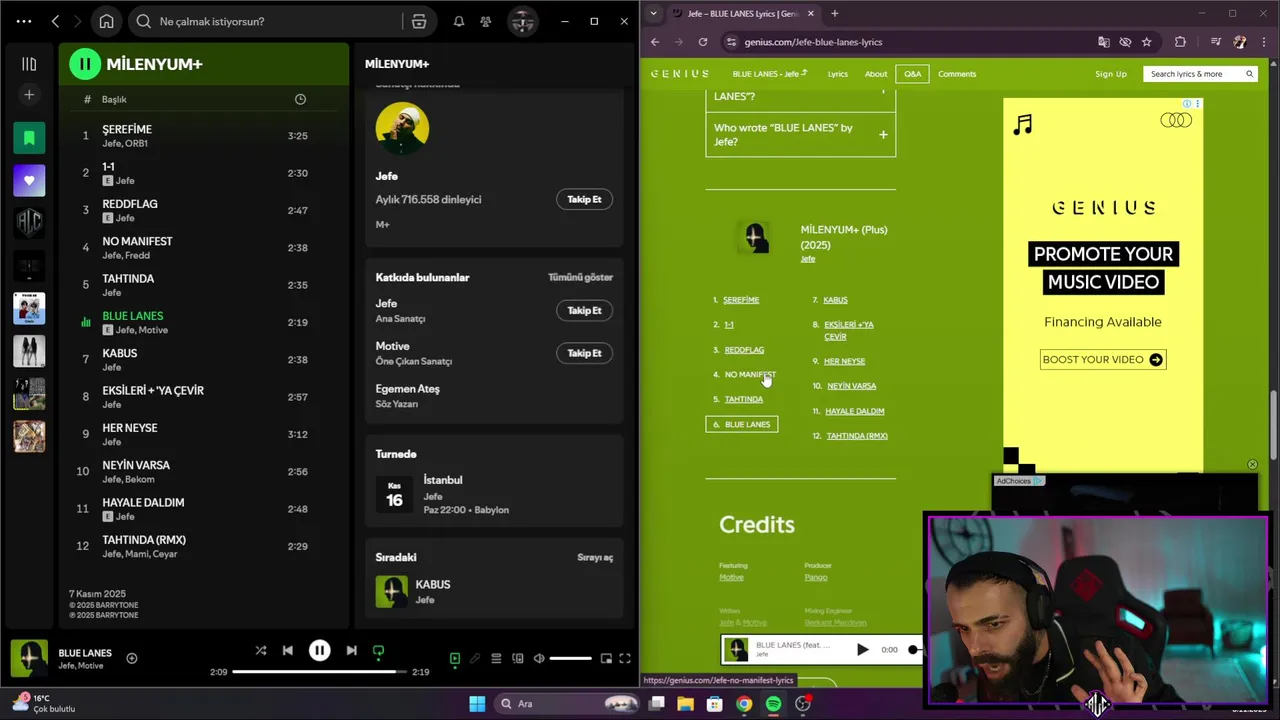The height and width of the screenshot is (720, 1280).
Task: Open Spotify profile avatar menu
Action: click(x=522, y=21)
